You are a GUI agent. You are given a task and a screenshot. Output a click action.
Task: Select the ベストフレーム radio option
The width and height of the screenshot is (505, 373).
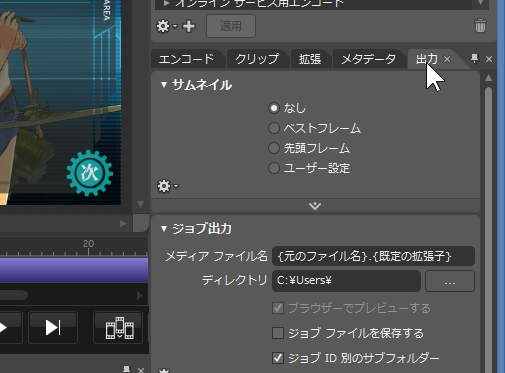coord(274,128)
